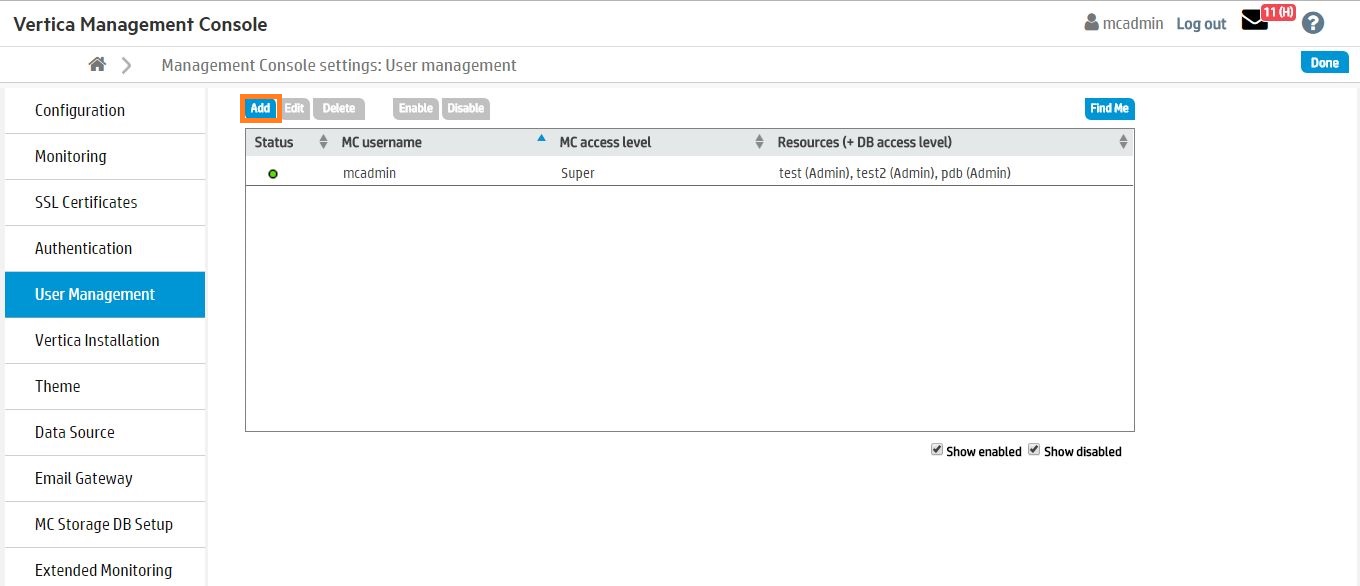Image resolution: width=1360 pixels, height=586 pixels.
Task: Toggle the Show disabled checkbox
Action: click(x=1034, y=450)
